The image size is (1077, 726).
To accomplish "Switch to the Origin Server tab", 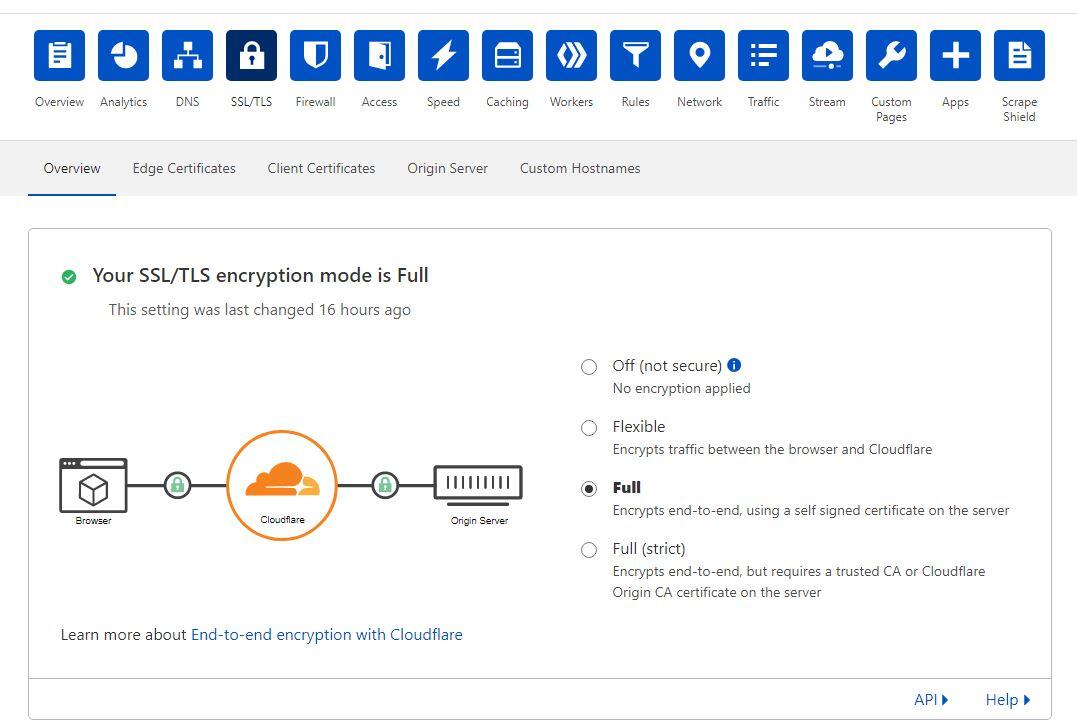I will point(447,168).
